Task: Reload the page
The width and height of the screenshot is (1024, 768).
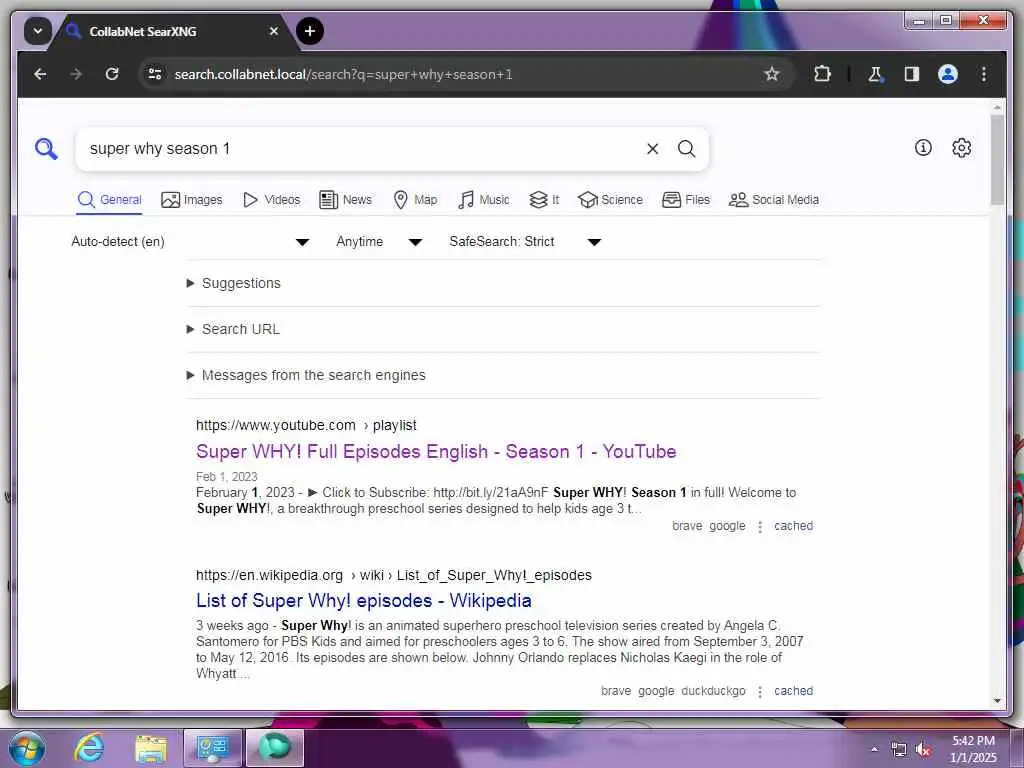Action: [x=112, y=74]
